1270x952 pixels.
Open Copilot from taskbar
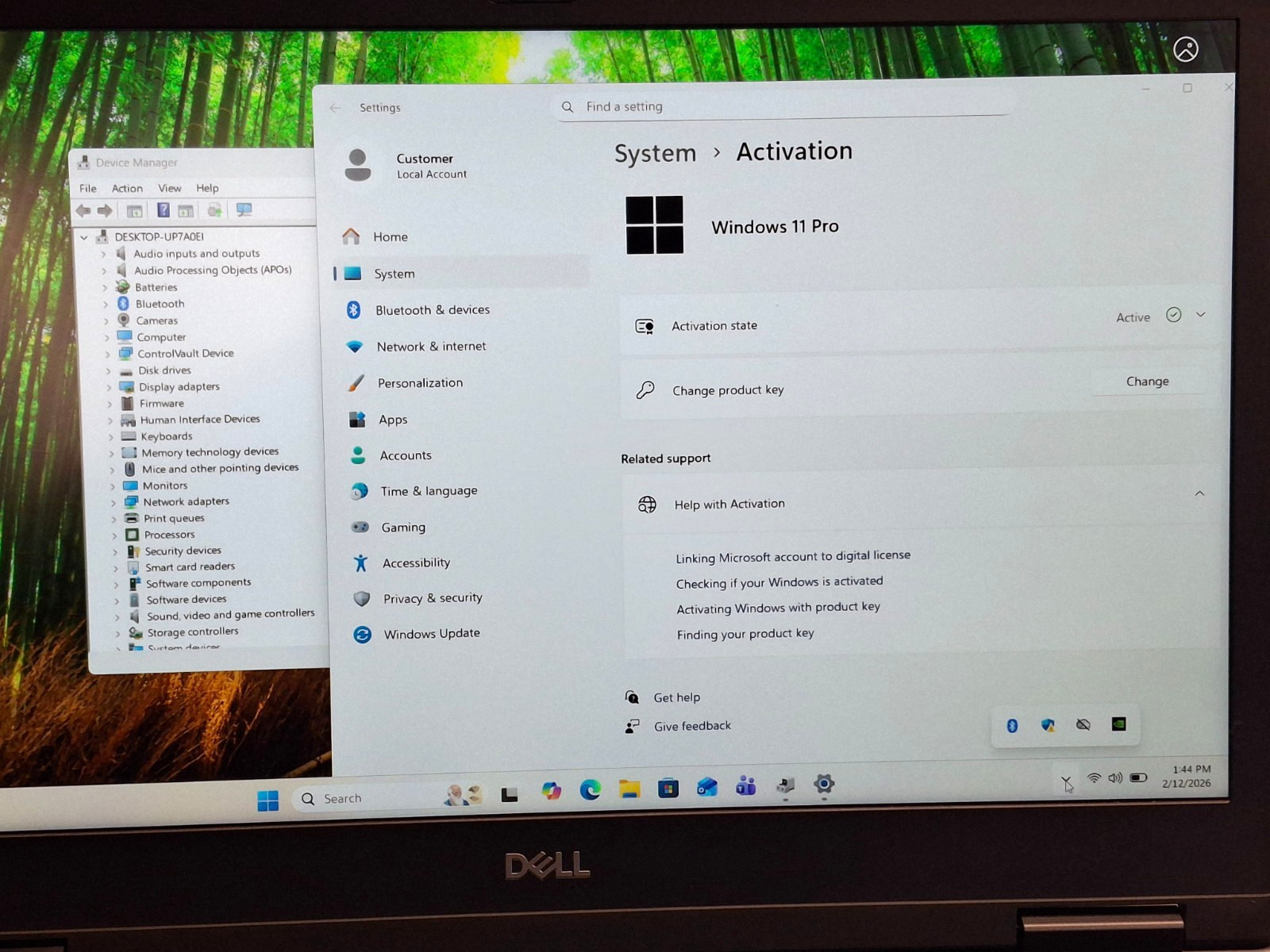point(551,790)
